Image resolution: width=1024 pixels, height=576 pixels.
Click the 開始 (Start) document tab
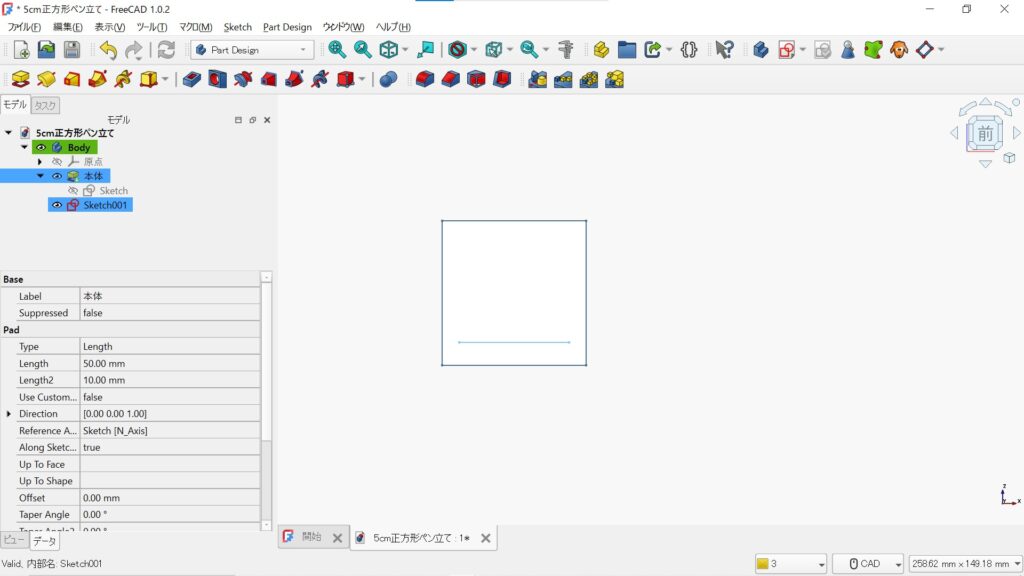click(x=310, y=537)
